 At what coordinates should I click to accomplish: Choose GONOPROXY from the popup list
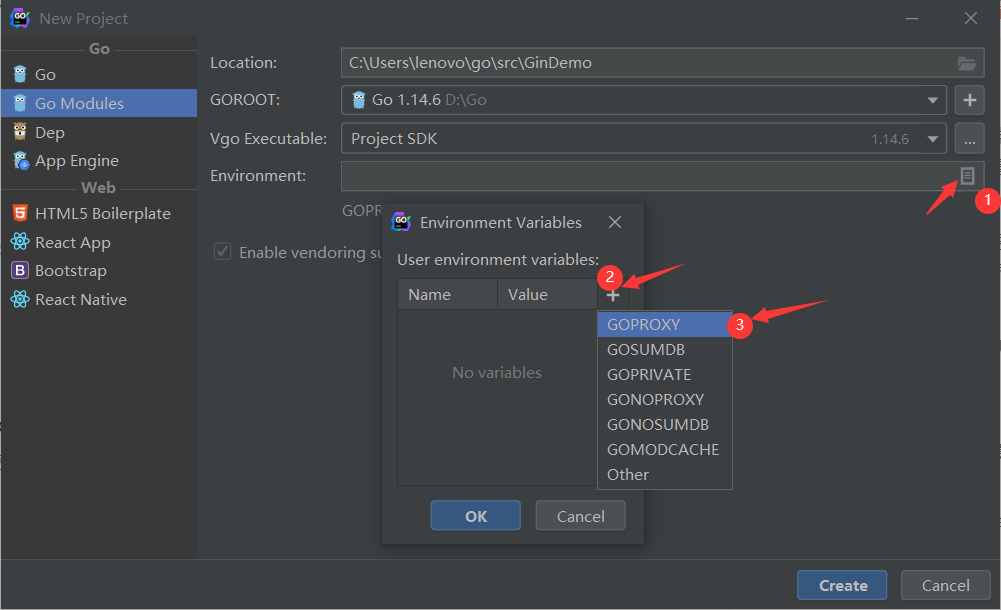click(665, 399)
